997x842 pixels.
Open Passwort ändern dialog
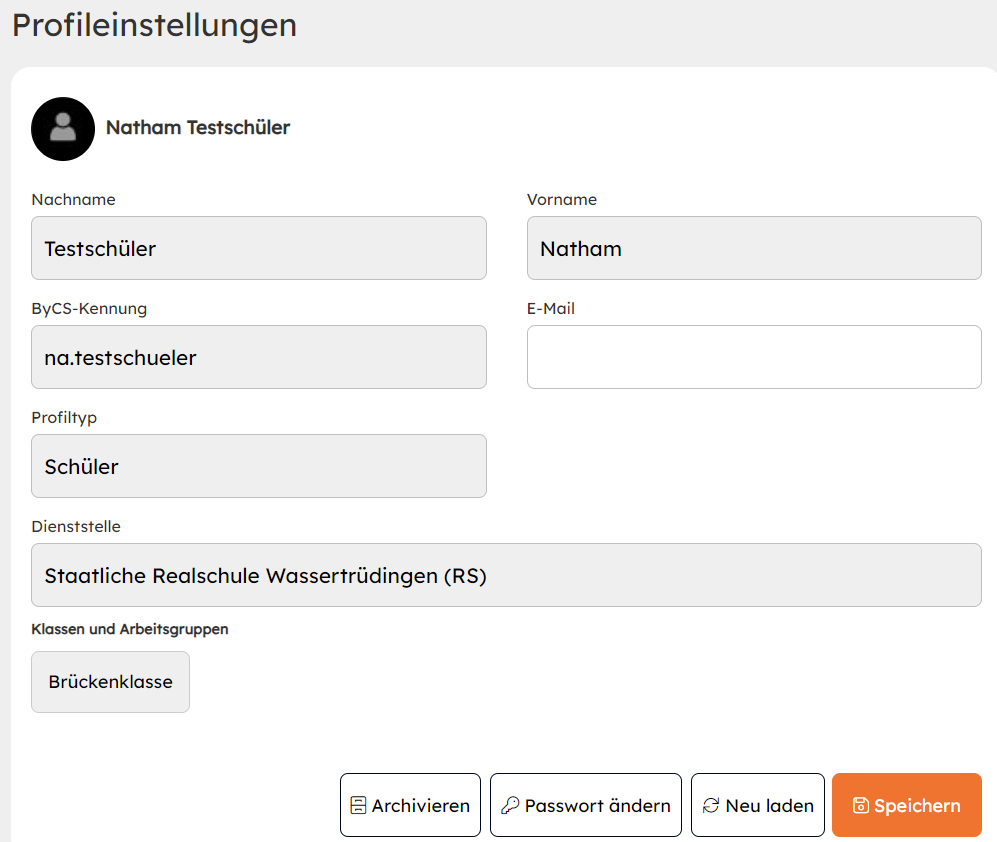tap(585, 805)
